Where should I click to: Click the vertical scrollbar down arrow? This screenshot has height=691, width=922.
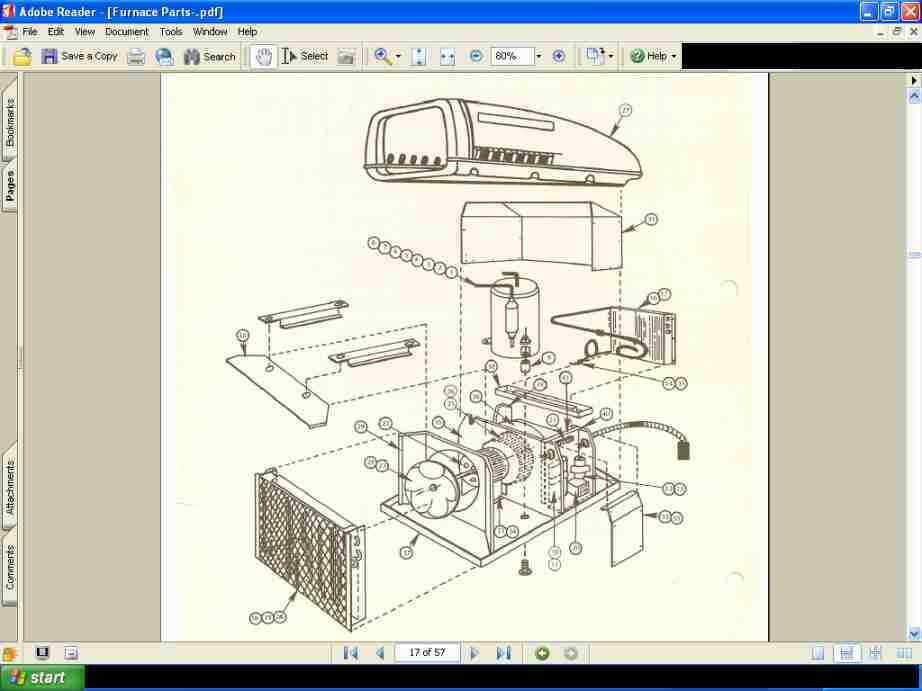(913, 633)
